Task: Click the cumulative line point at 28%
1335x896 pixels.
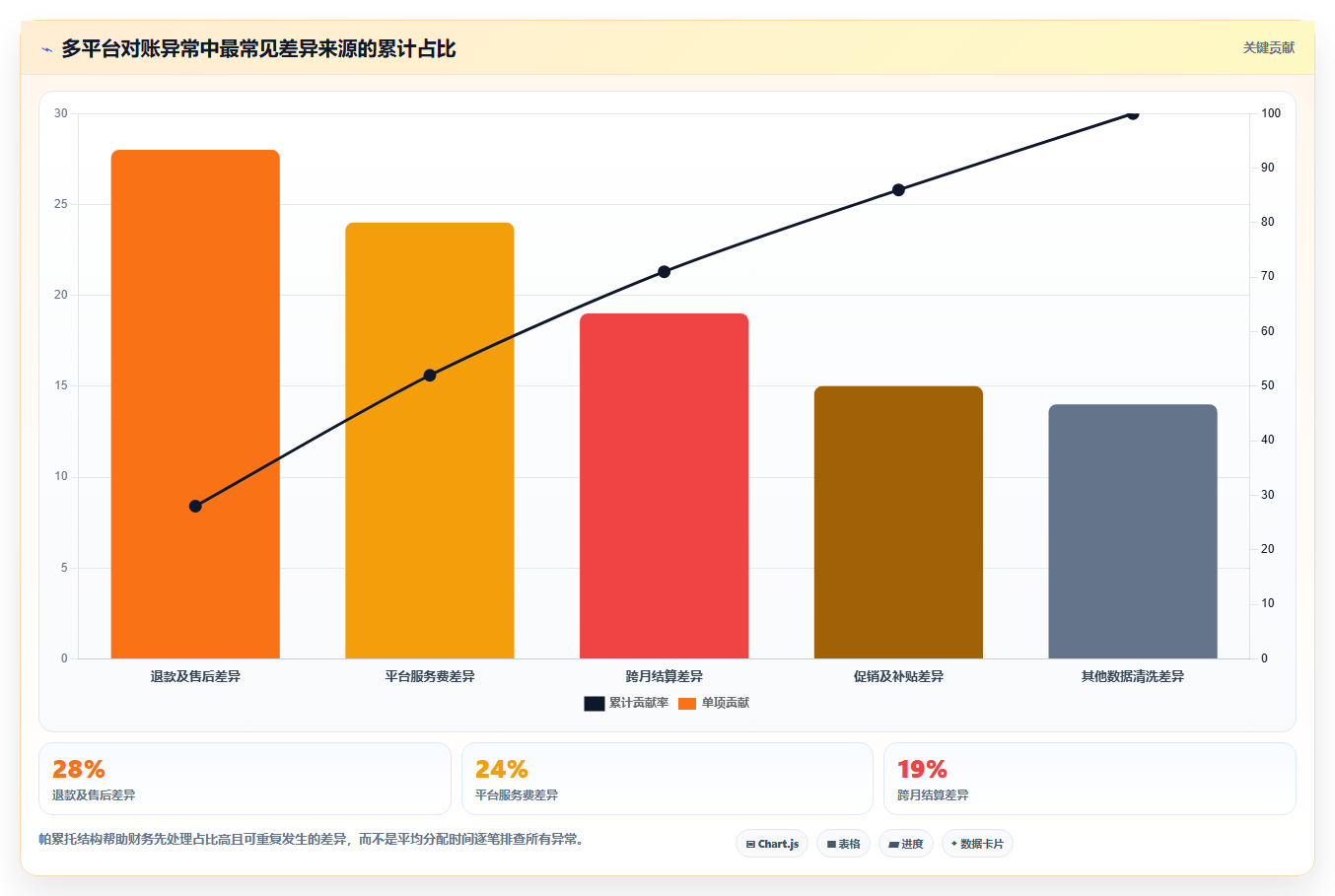Action: click(x=195, y=506)
